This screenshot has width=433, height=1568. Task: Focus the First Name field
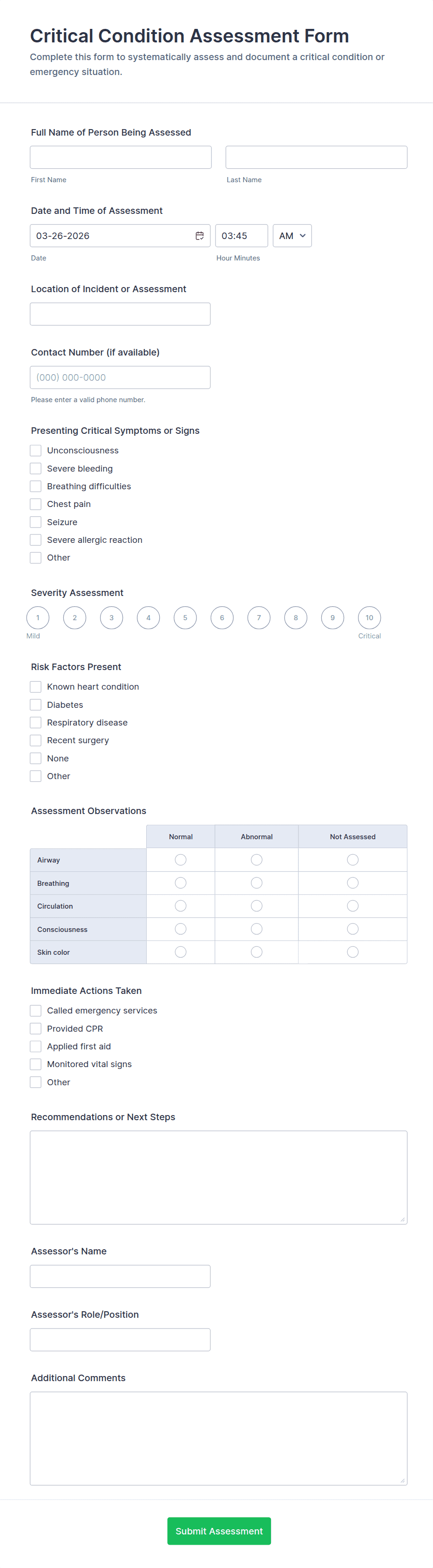point(121,157)
